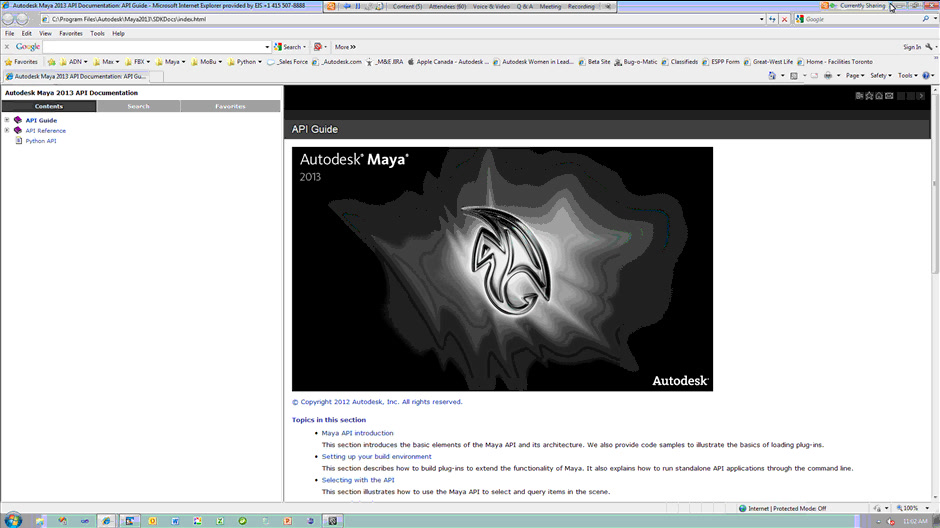Open the _Sales Force bookmark
This screenshot has width=940, height=528.
point(288,62)
